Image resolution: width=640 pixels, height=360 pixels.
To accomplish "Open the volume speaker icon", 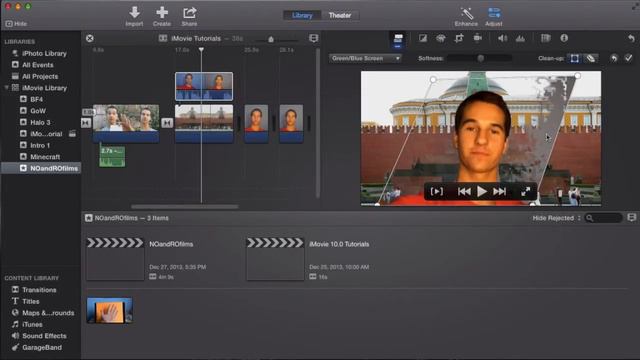I will pos(502,38).
